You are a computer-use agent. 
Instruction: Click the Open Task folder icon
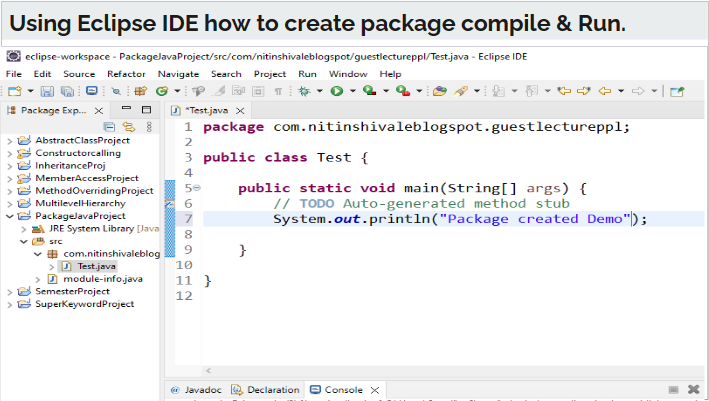click(x=440, y=91)
